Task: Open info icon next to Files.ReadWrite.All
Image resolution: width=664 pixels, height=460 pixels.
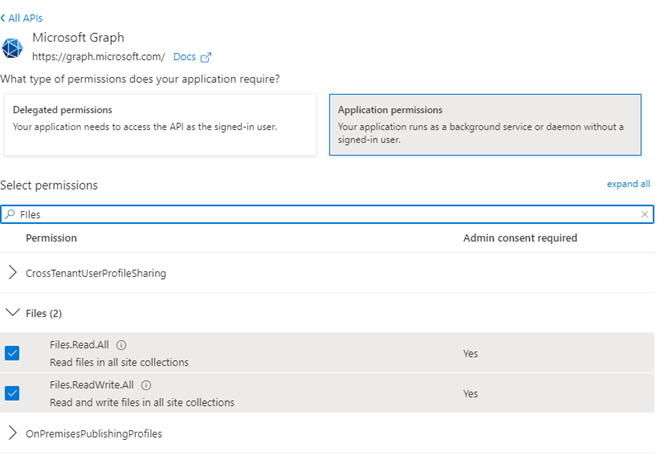Action: 146,385
